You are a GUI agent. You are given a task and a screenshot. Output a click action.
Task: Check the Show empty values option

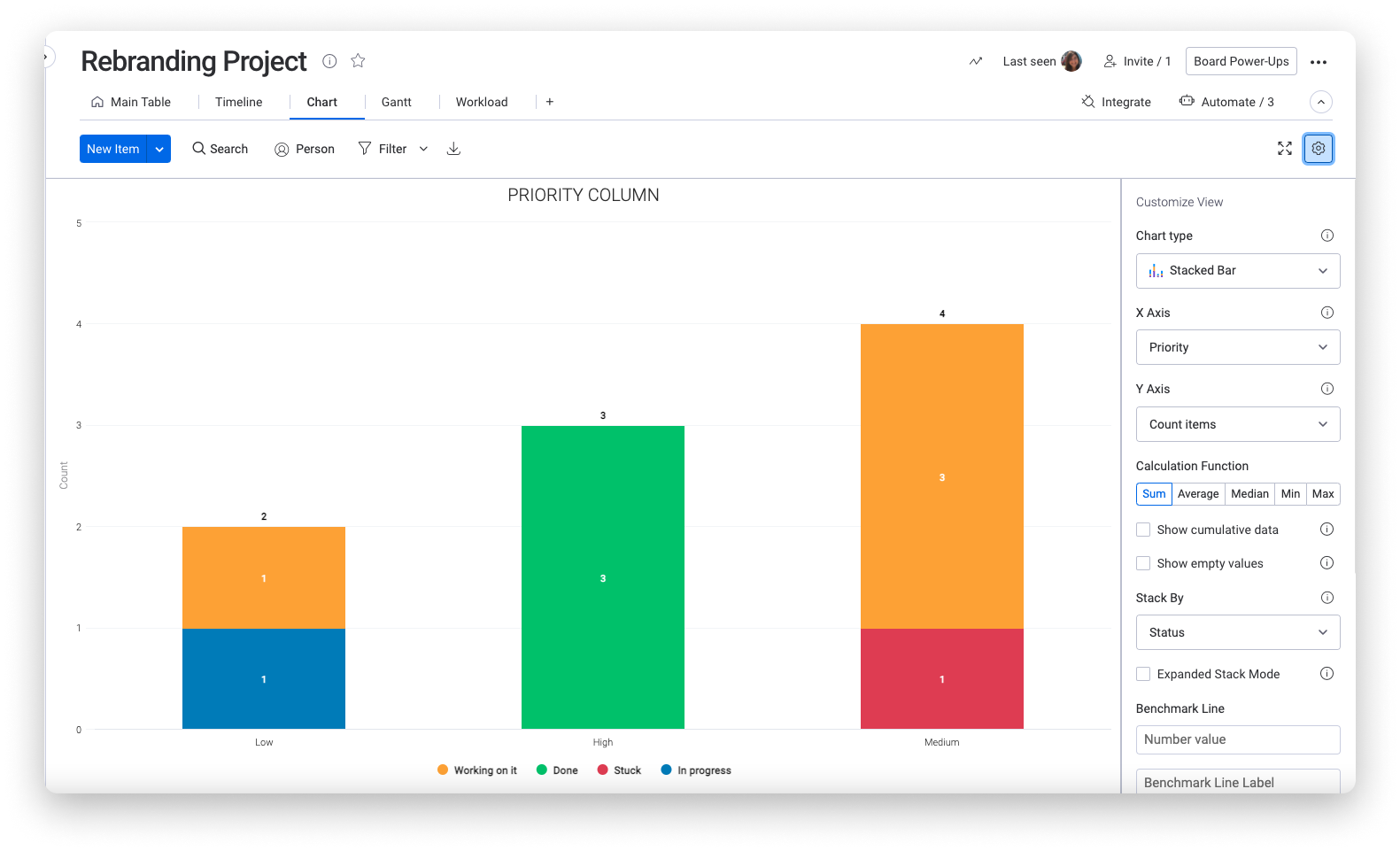point(1143,563)
